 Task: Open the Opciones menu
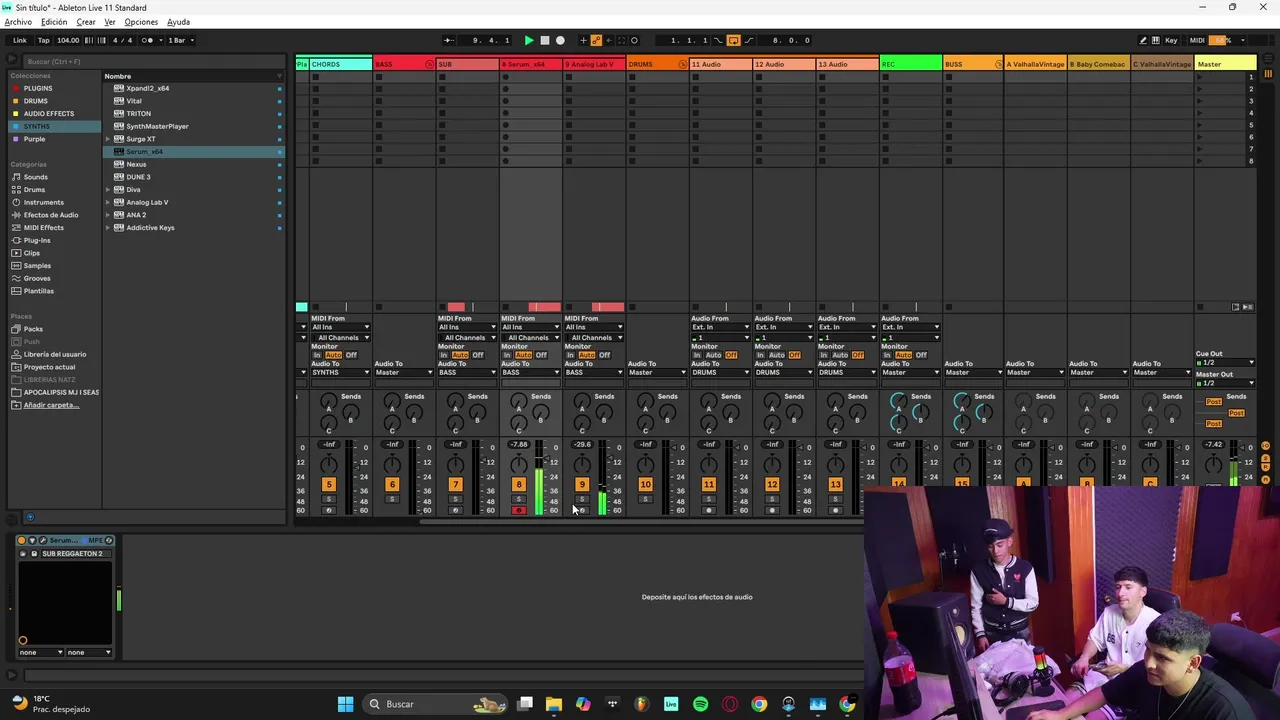point(141,22)
